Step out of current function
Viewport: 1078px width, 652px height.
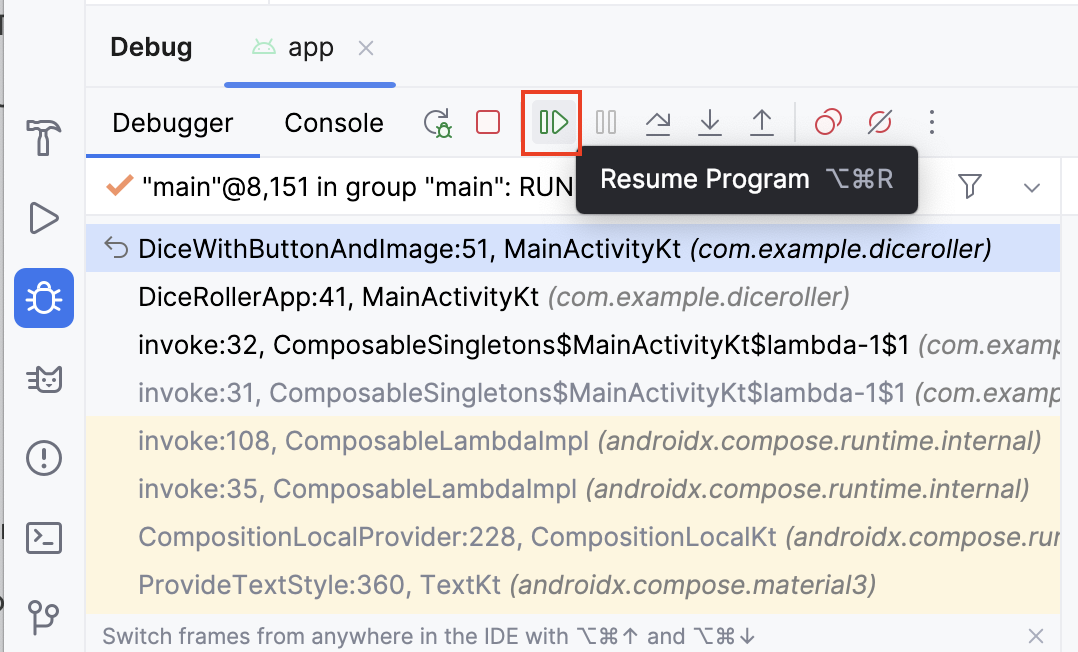[x=762, y=123]
